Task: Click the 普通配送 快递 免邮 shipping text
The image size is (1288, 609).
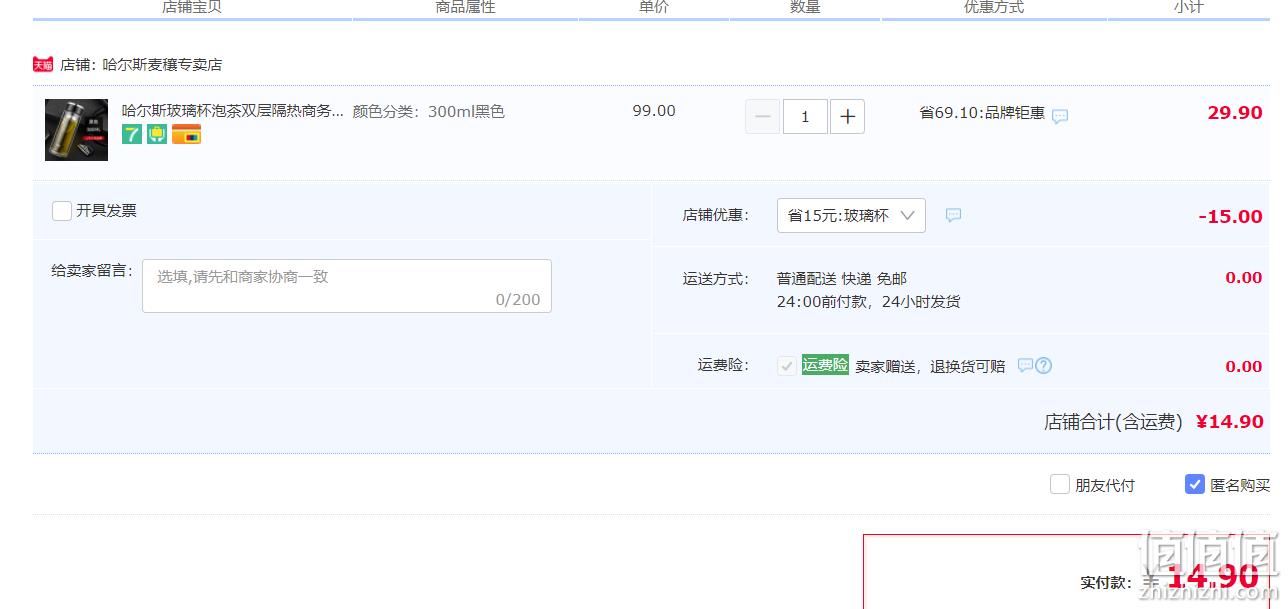Action: pyautogui.click(x=842, y=279)
